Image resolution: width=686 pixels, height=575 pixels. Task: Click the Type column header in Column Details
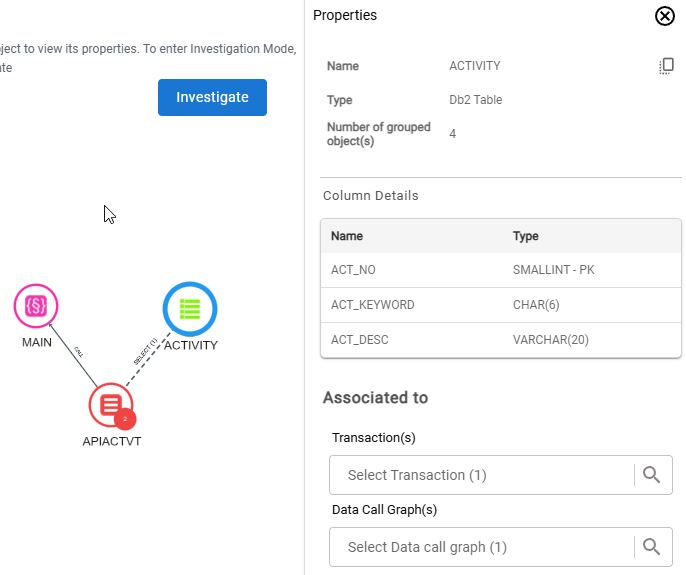tap(526, 236)
